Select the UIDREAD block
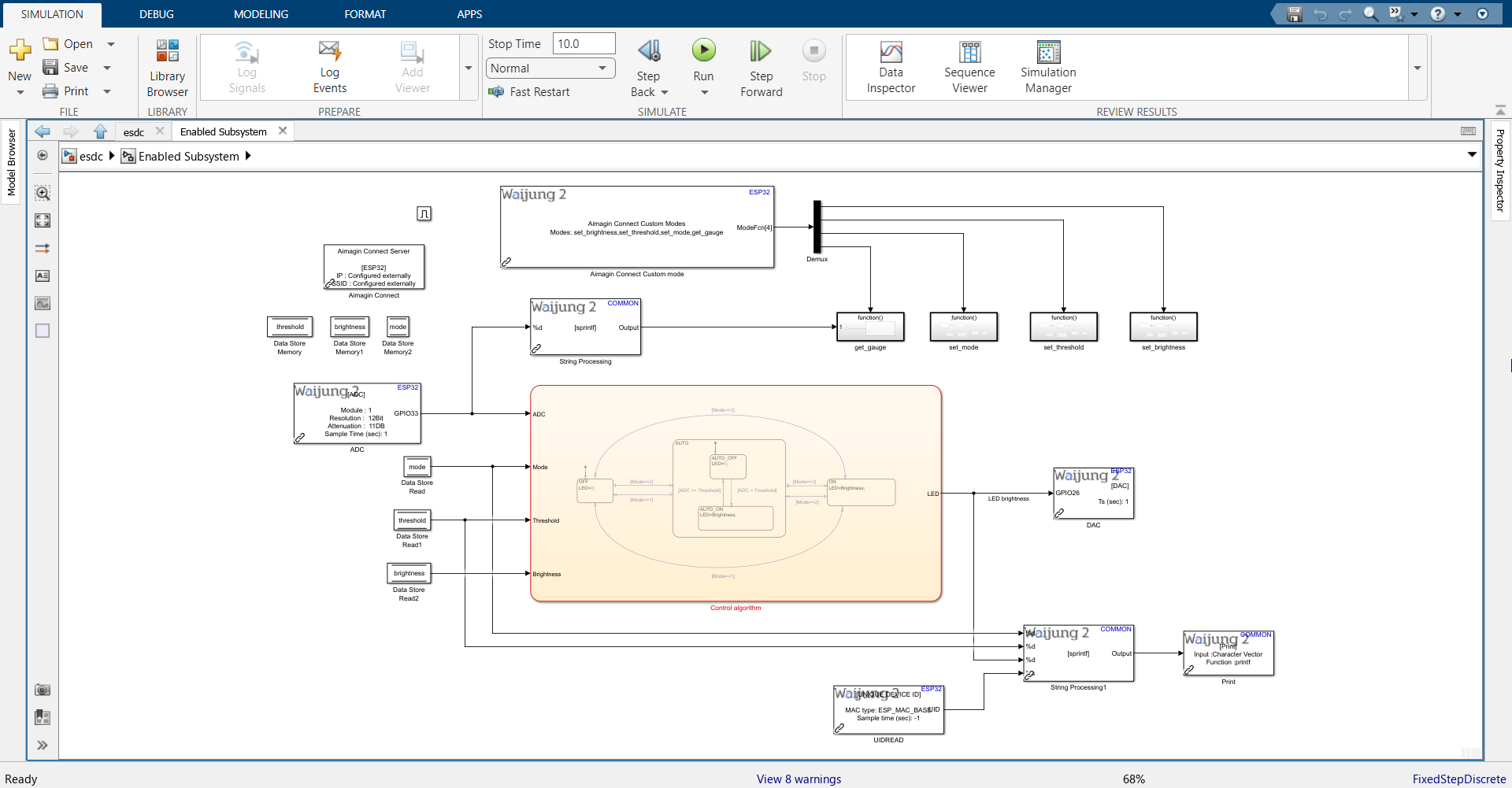The image size is (1512, 788). (888, 709)
